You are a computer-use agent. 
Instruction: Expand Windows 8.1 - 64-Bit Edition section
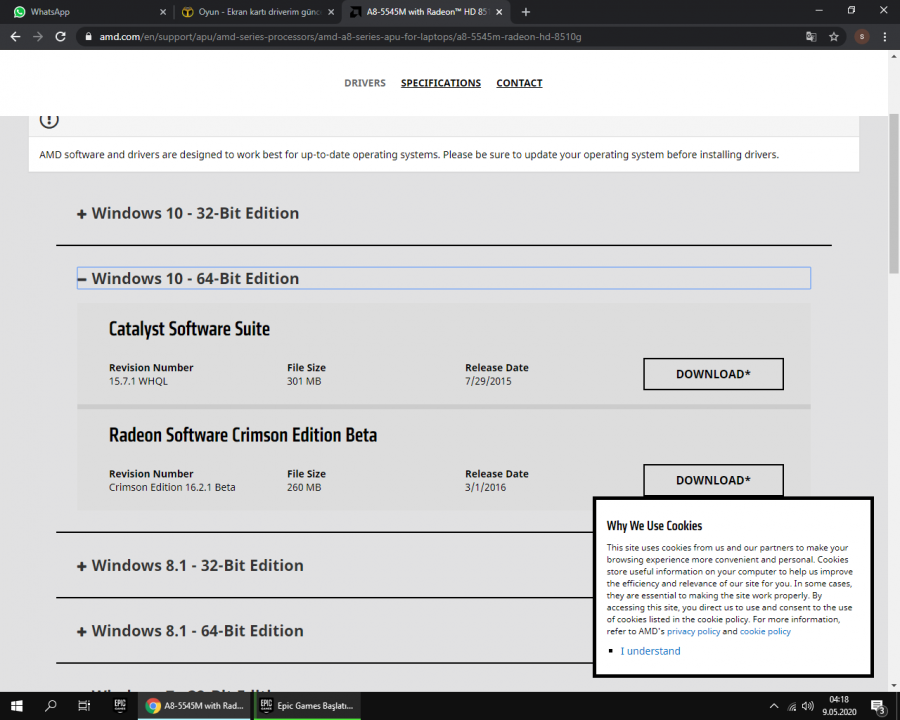[x=190, y=631]
